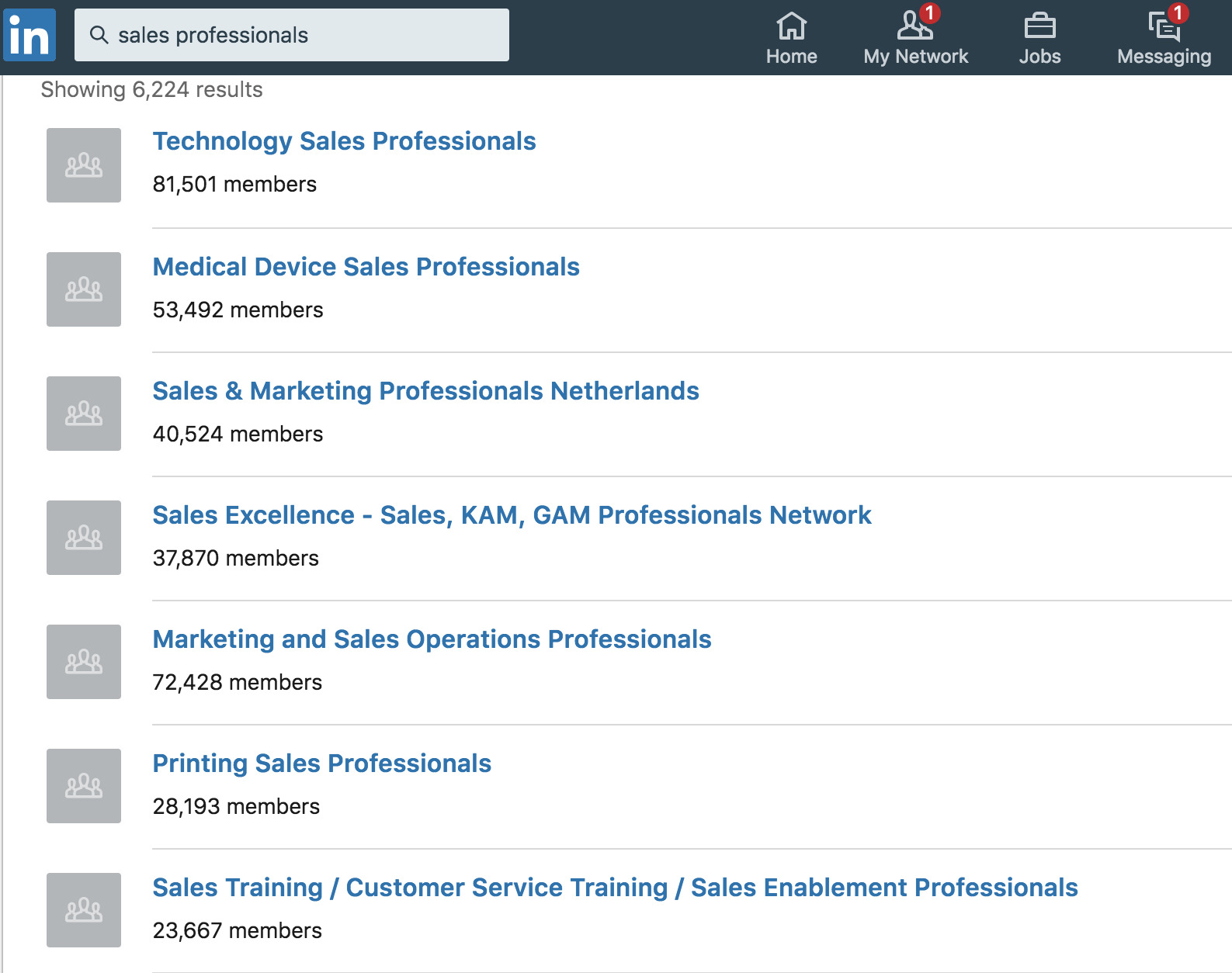This screenshot has width=1232, height=973.
Task: Click the Technology Sales Professionals group thumbnail
Action: click(84, 165)
